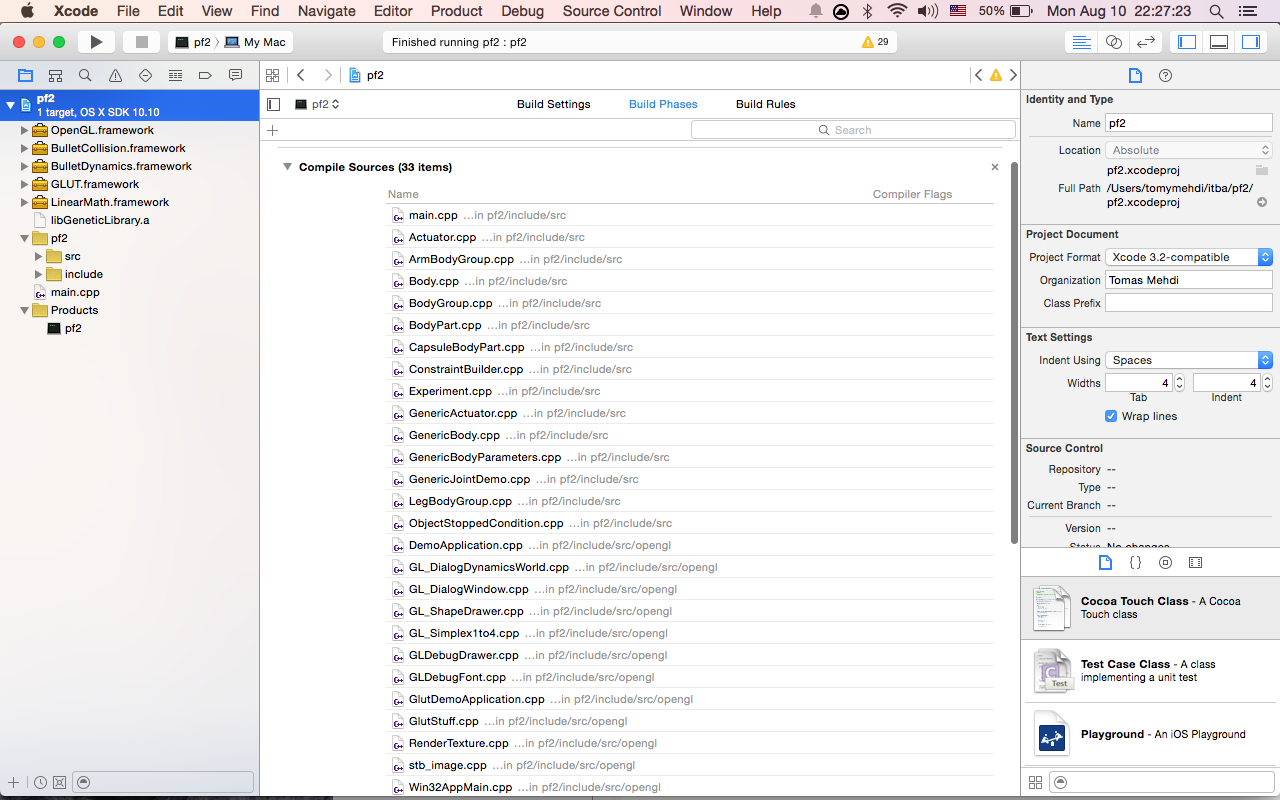Image resolution: width=1280 pixels, height=800 pixels.
Task: Toggle the Wrap lines checkbox
Action: (1111, 416)
